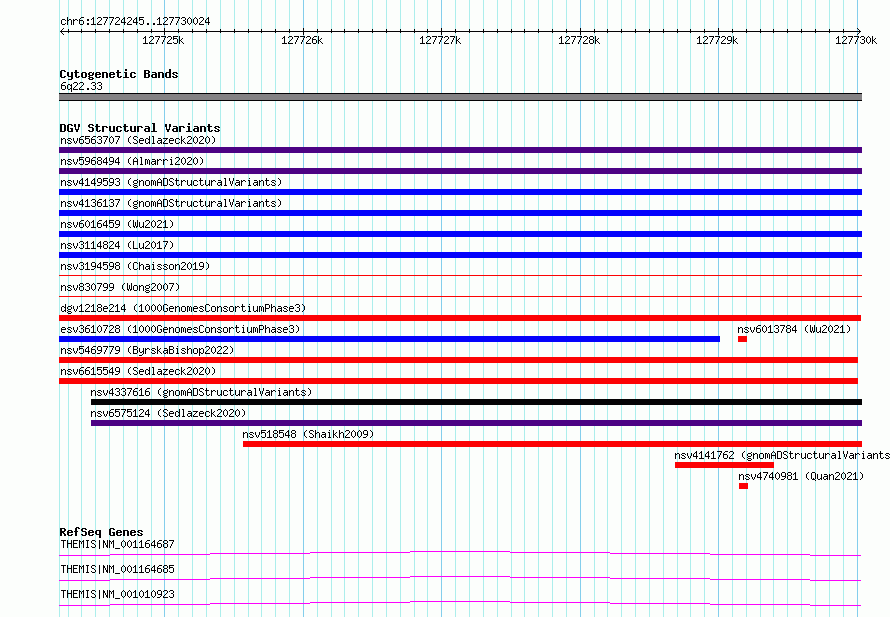Image resolution: width=890 pixels, height=617 pixels.
Task: Click the red nsv4141762 variant bar
Action: click(x=724, y=465)
